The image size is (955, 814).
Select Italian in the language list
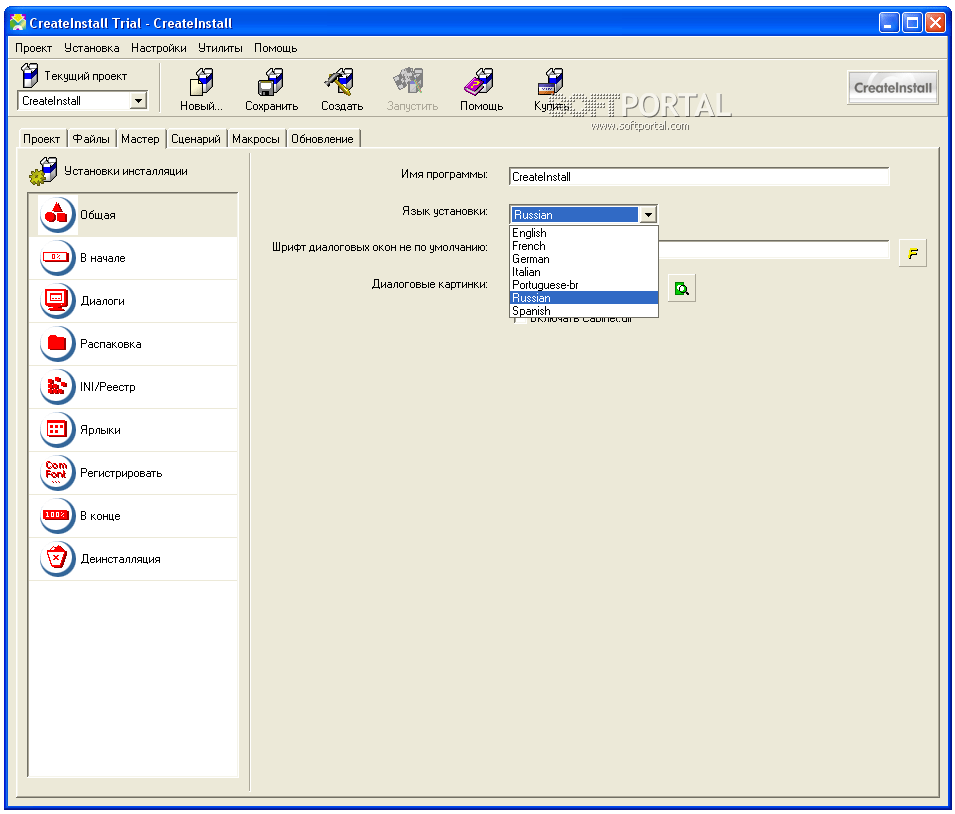coord(583,272)
